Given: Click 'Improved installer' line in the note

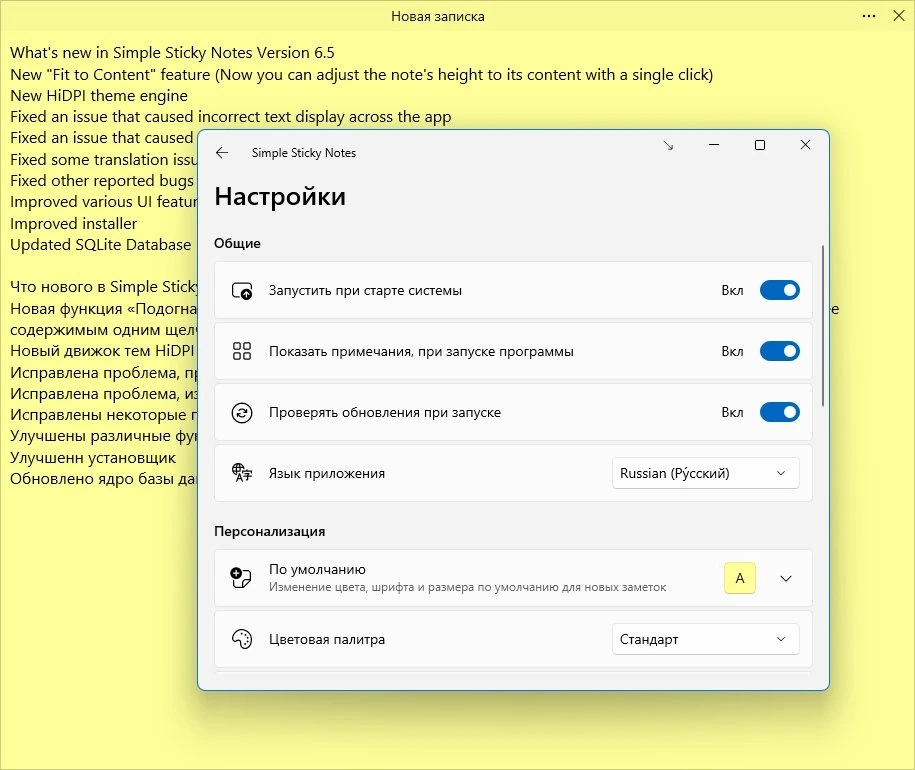Looking at the screenshot, I should click(74, 223).
